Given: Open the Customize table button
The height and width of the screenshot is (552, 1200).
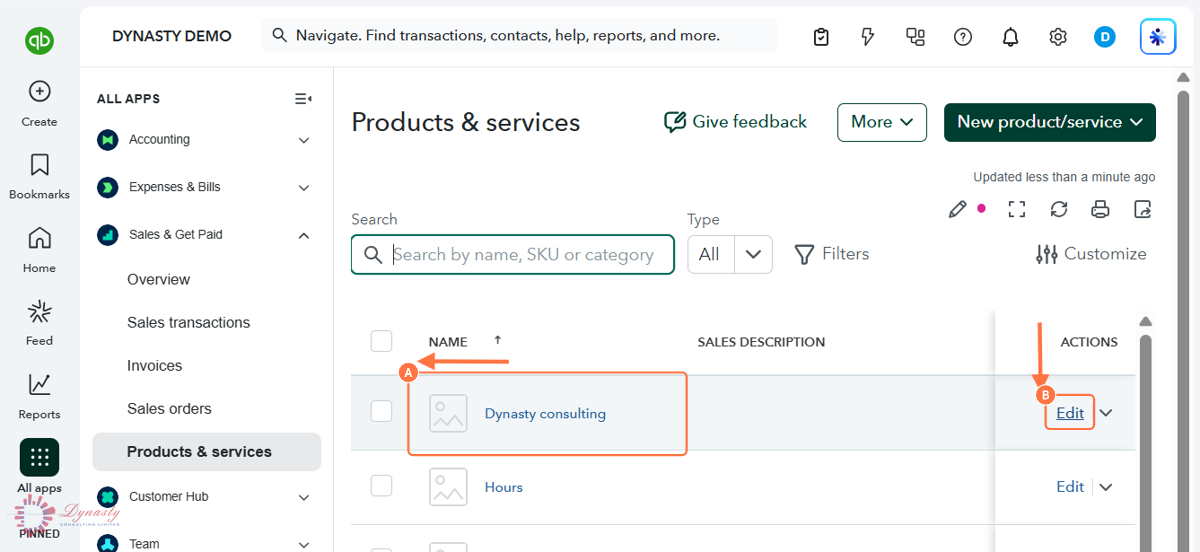Looking at the screenshot, I should point(1091,254).
